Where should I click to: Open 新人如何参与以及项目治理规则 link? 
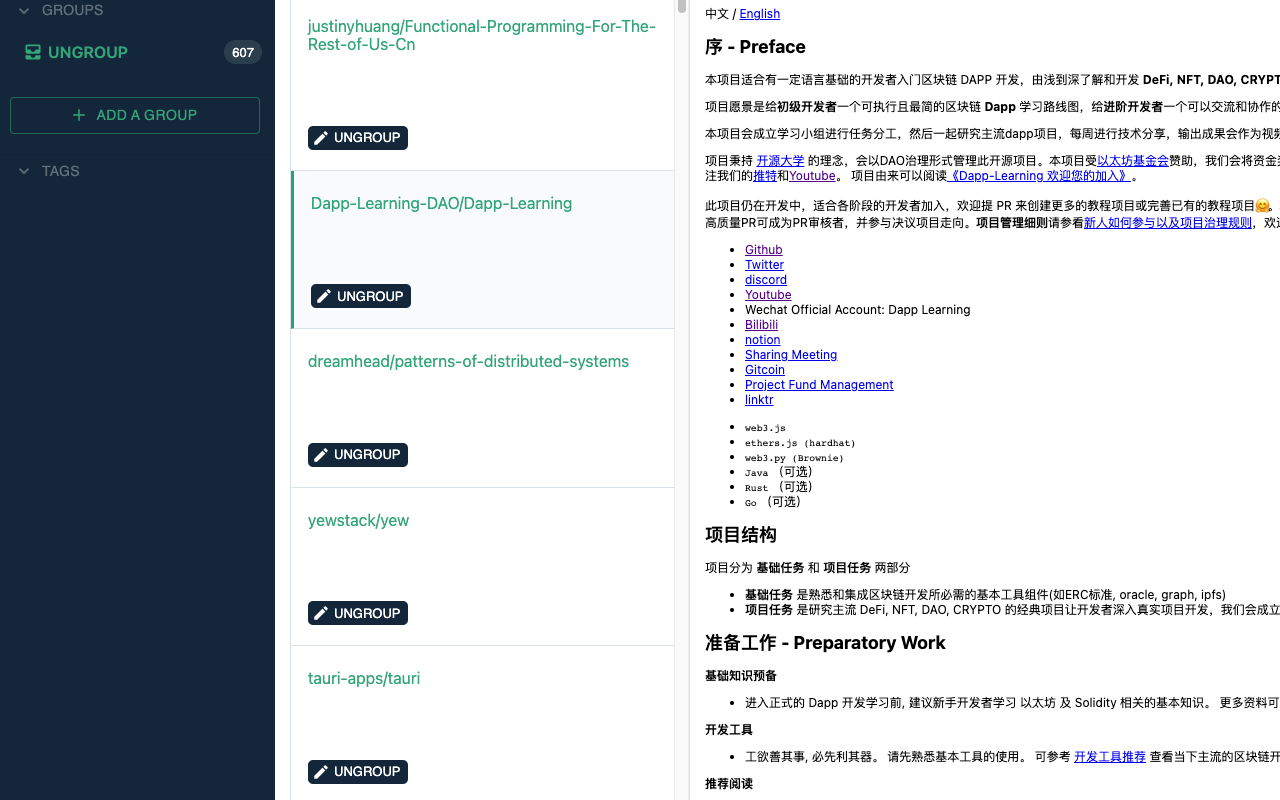(1168, 223)
